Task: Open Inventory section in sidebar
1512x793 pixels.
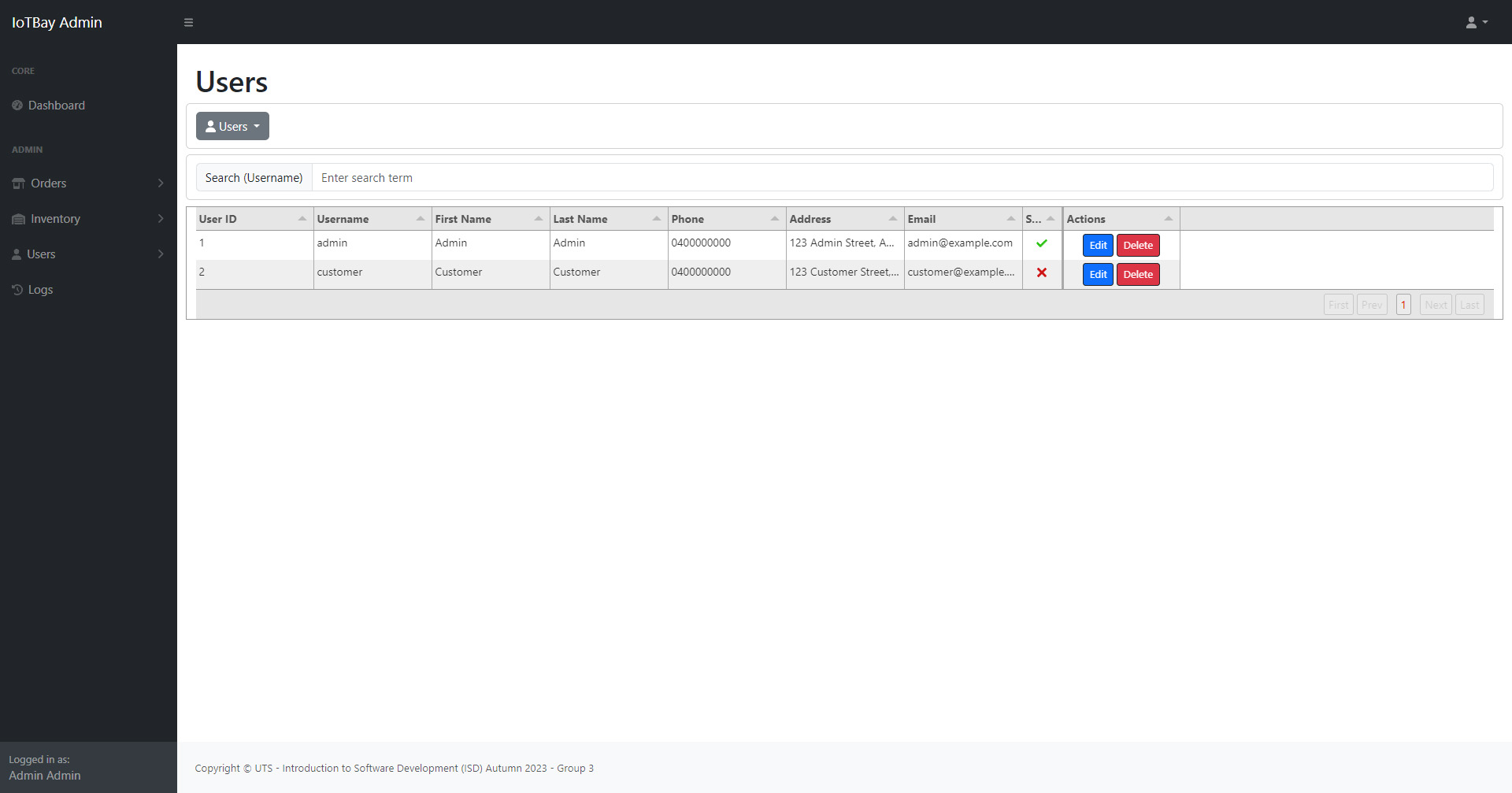Action: point(88,219)
